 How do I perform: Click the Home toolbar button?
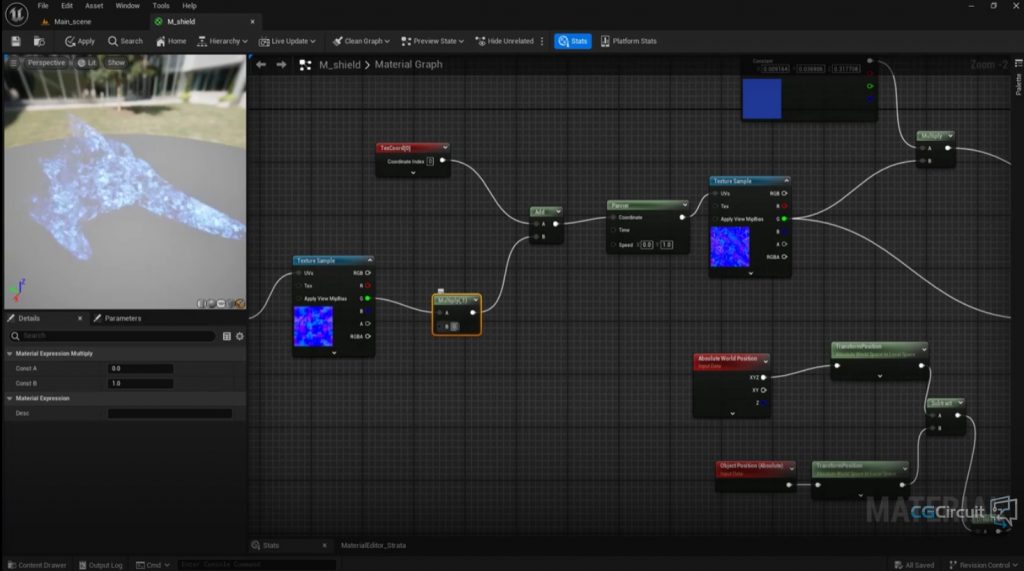(x=171, y=41)
